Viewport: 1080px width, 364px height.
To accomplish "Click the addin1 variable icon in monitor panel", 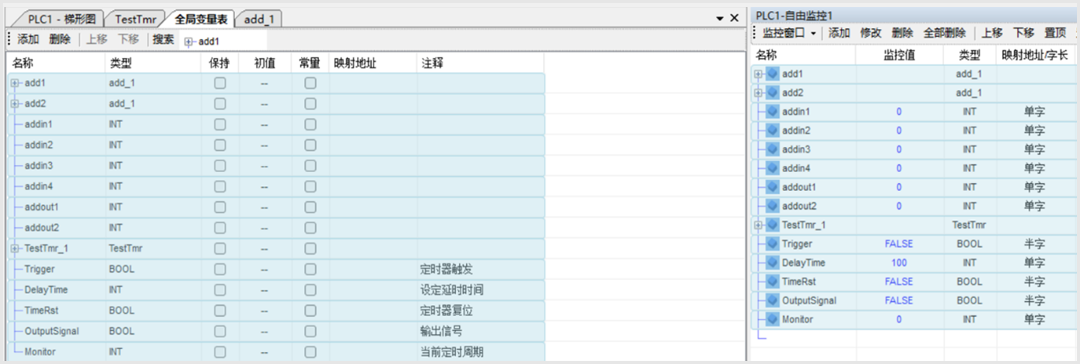I will pos(773,111).
